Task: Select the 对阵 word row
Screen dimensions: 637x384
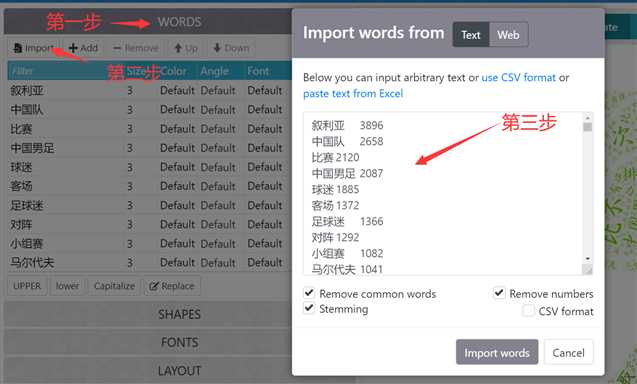Action: pyautogui.click(x=150, y=224)
